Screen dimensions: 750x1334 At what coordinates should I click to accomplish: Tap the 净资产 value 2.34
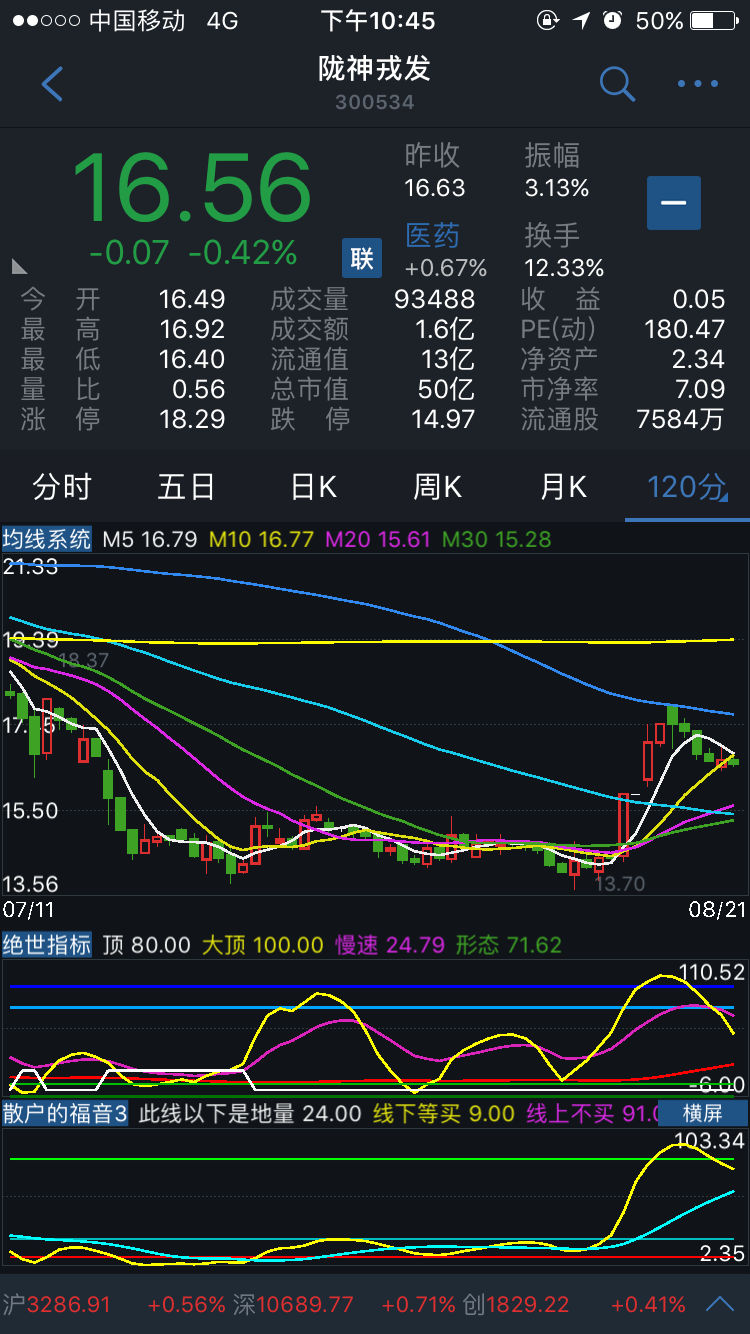pyautogui.click(x=698, y=359)
